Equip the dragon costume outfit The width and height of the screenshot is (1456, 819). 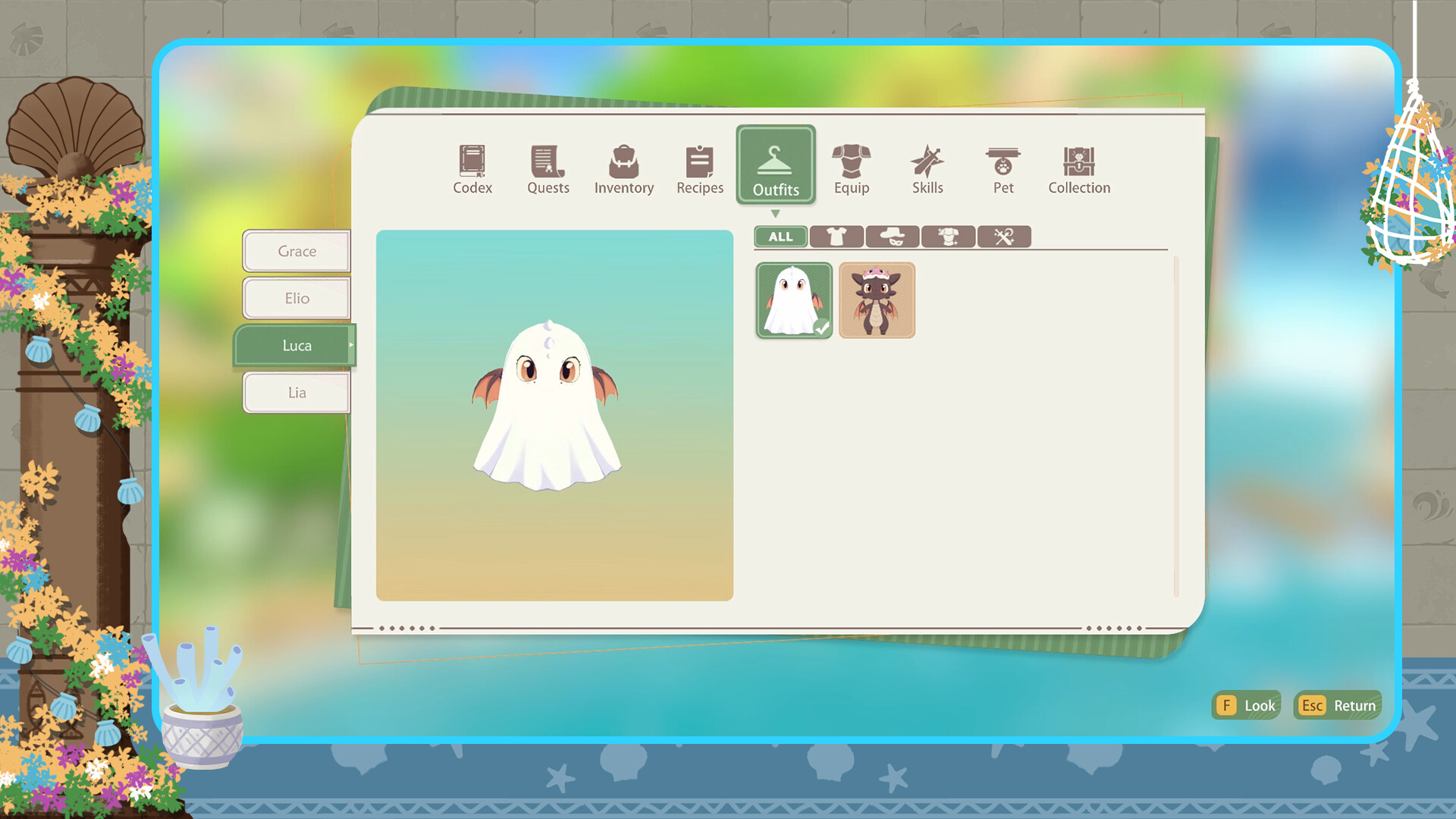[x=877, y=300]
